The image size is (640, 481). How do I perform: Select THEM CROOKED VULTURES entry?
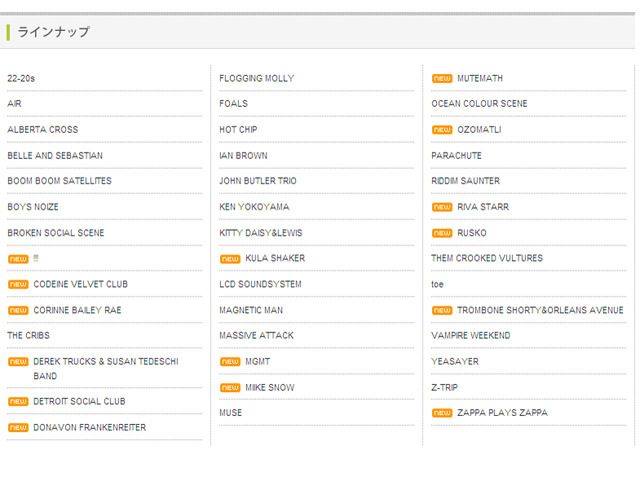tap(487, 258)
